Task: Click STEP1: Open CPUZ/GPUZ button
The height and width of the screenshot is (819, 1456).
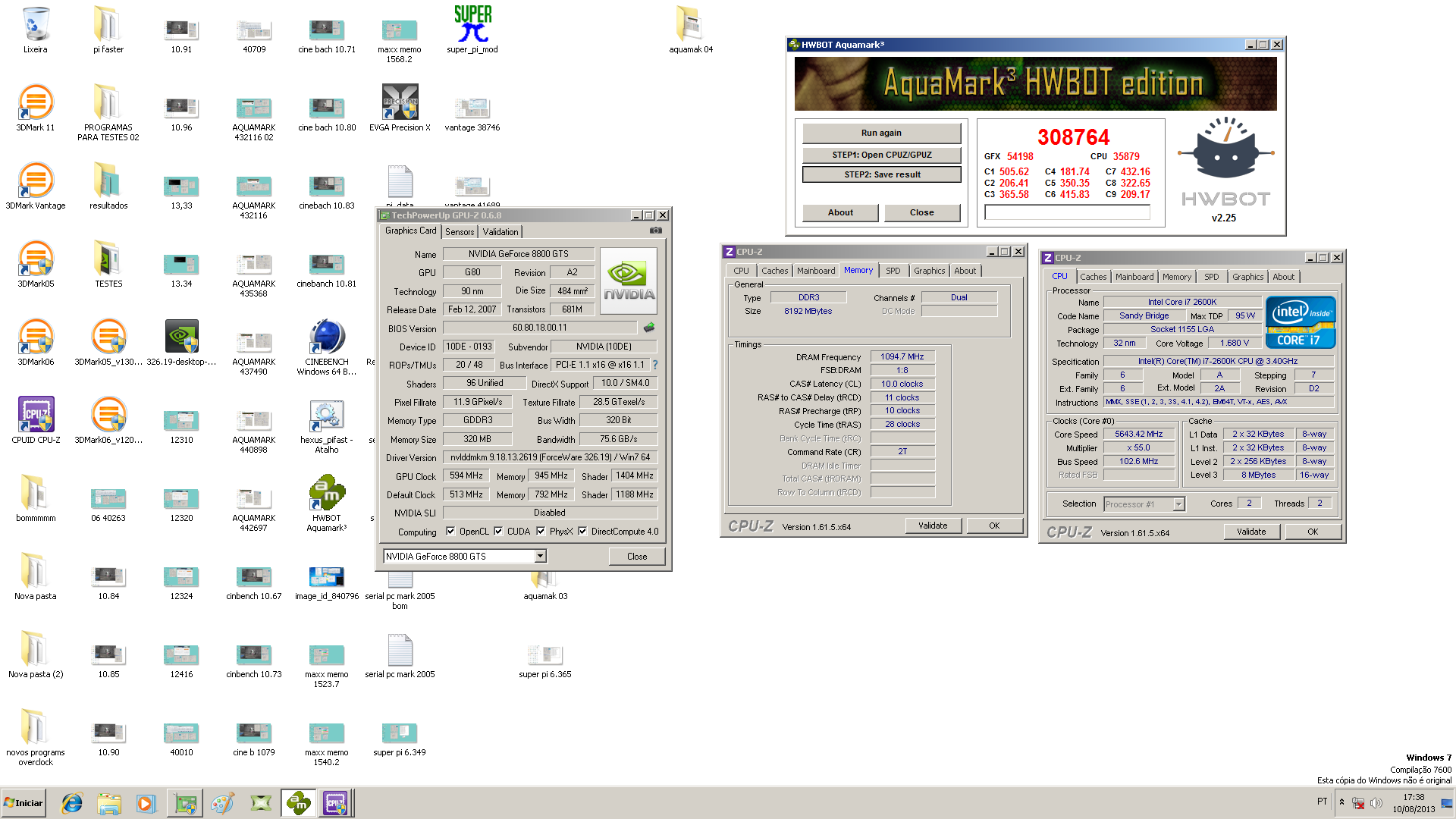Action: (x=881, y=155)
